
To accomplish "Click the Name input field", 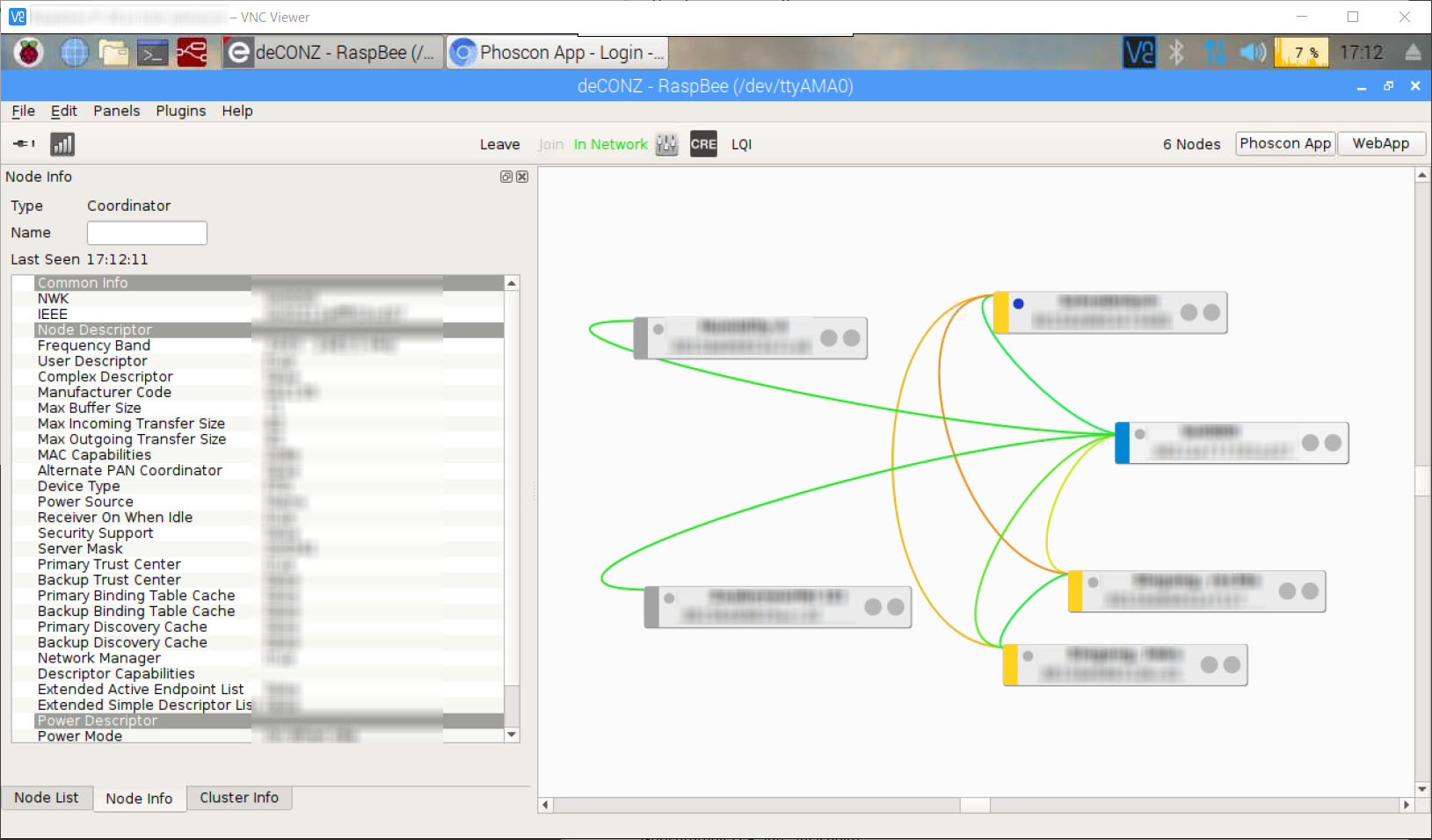I will coord(147,233).
